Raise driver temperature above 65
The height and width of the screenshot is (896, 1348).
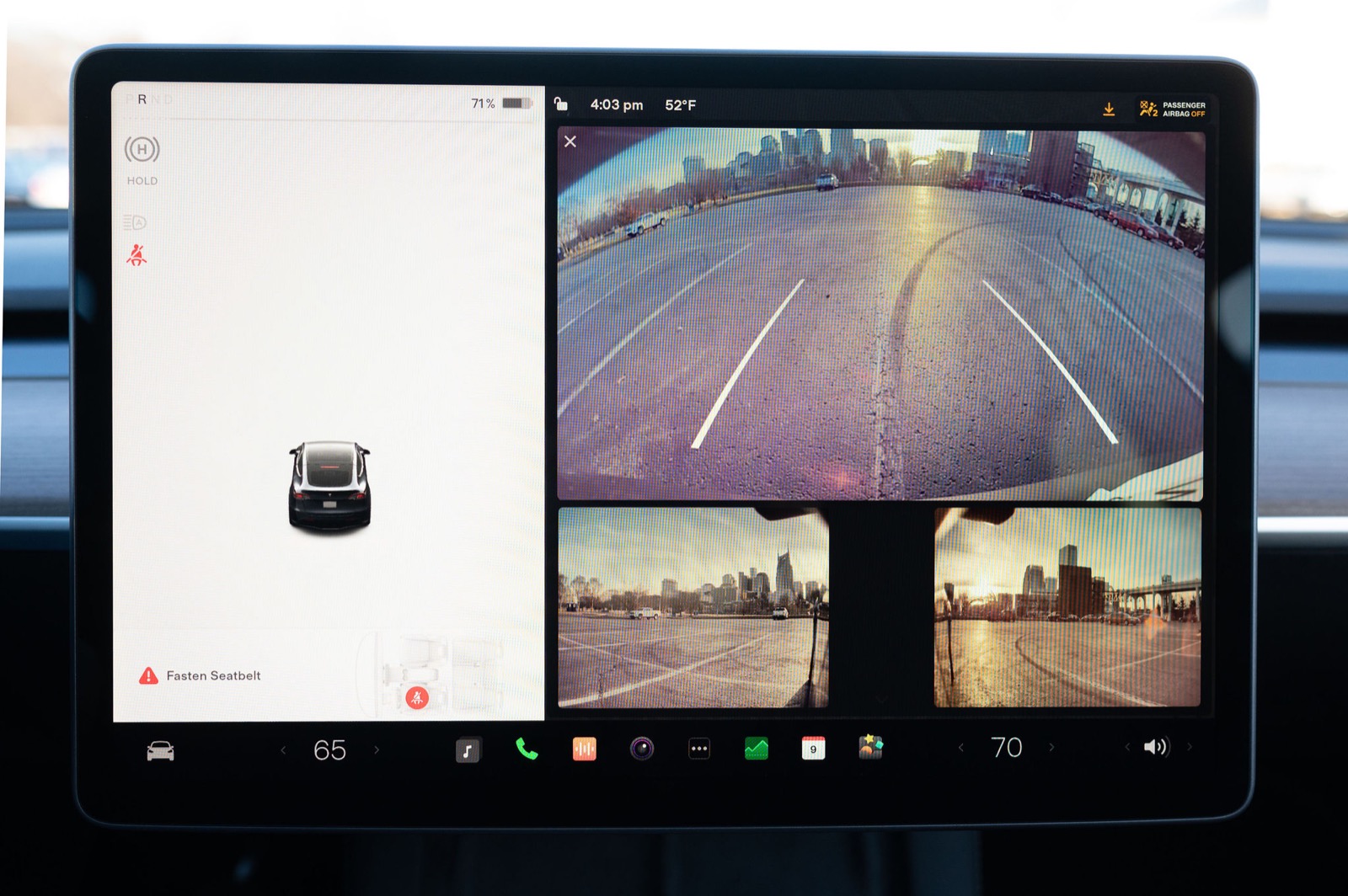pos(377,749)
